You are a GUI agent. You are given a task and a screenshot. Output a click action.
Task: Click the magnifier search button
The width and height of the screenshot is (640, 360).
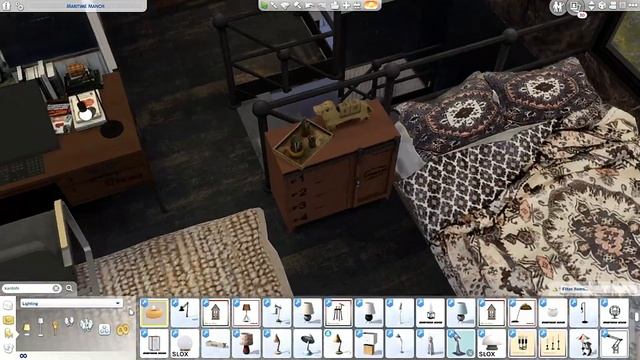coord(69,288)
